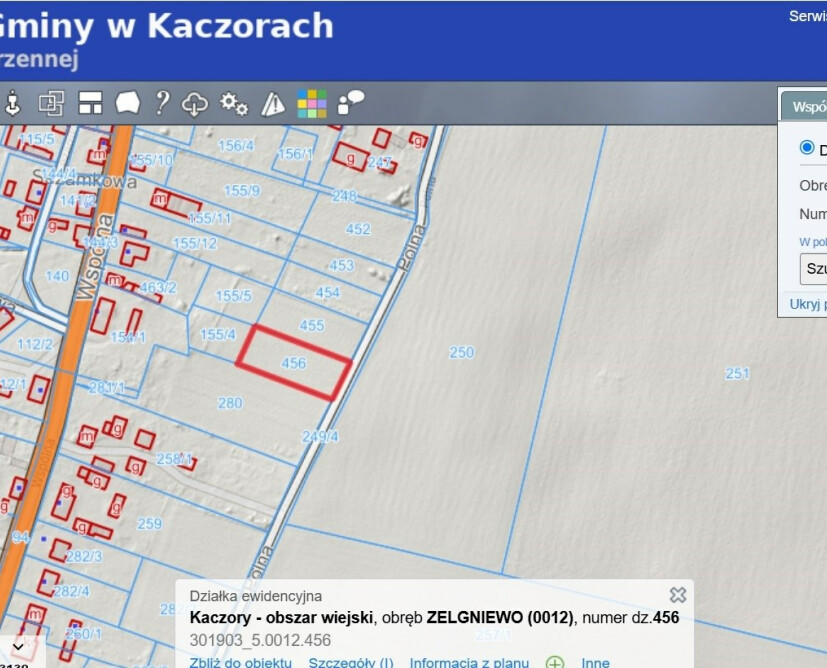Viewport: 827px width, 668px height.
Task: Open the 'Inne' options link
Action: [x=596, y=662]
